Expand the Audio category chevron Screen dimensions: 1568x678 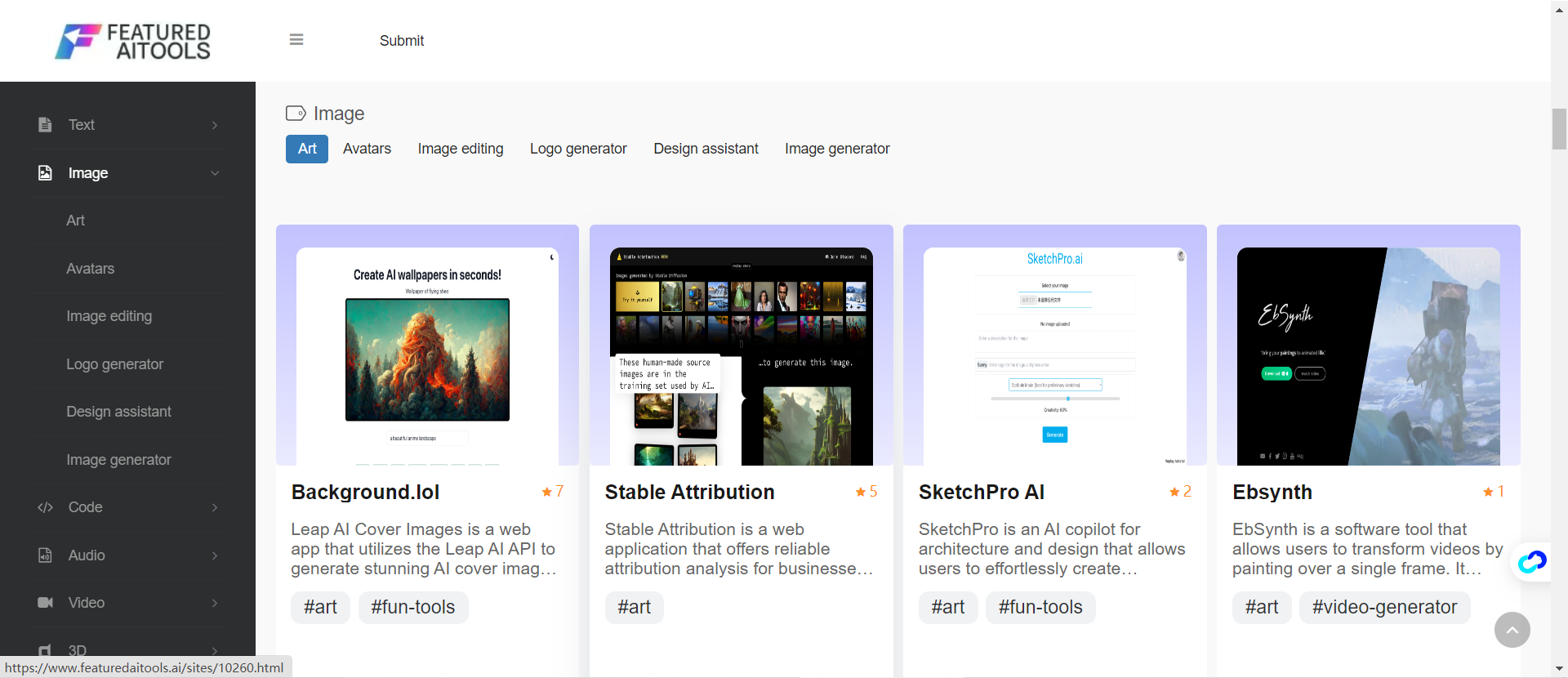215,555
